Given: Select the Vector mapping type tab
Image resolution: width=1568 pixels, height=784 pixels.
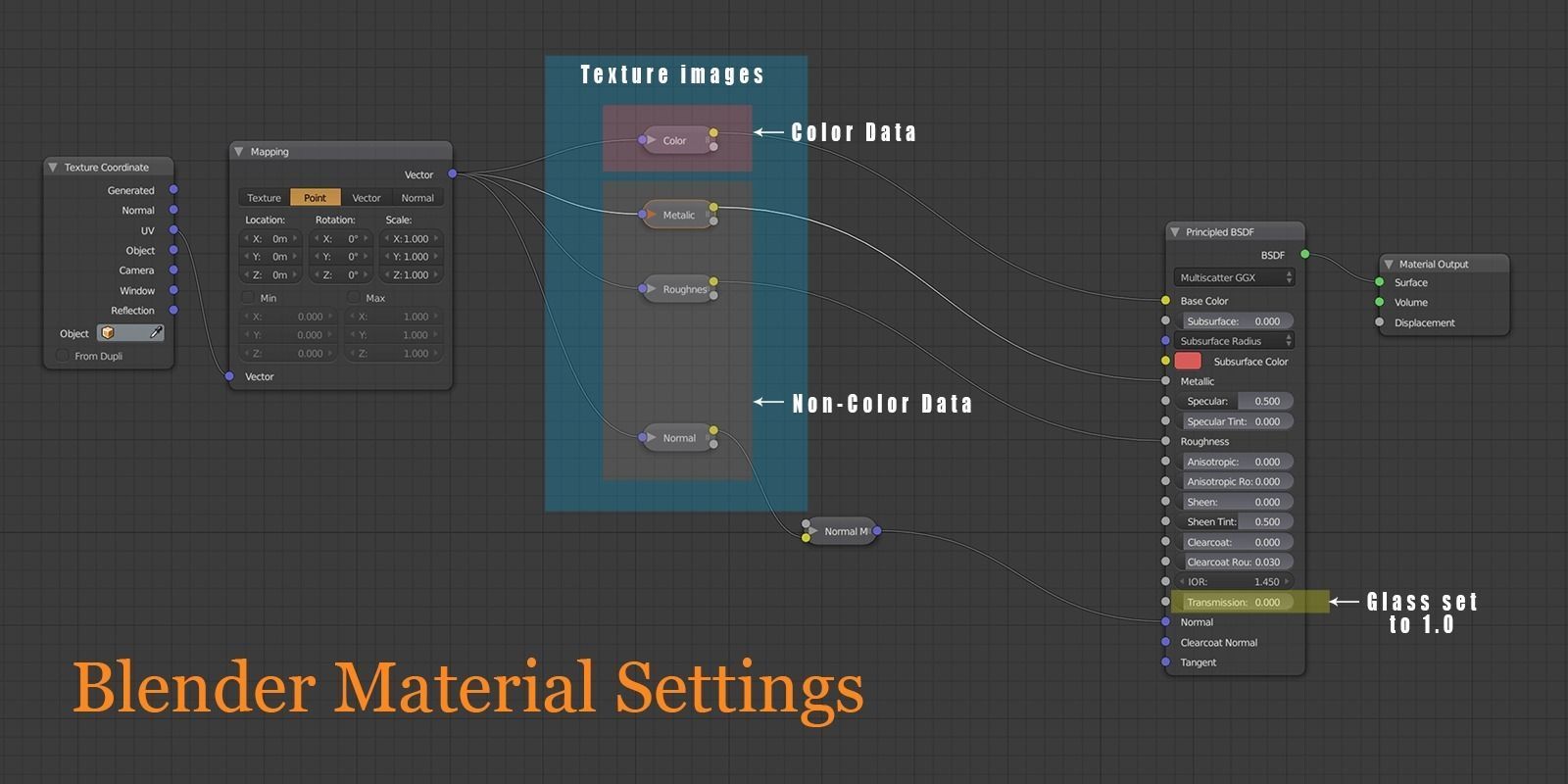Looking at the screenshot, I should point(367,198).
